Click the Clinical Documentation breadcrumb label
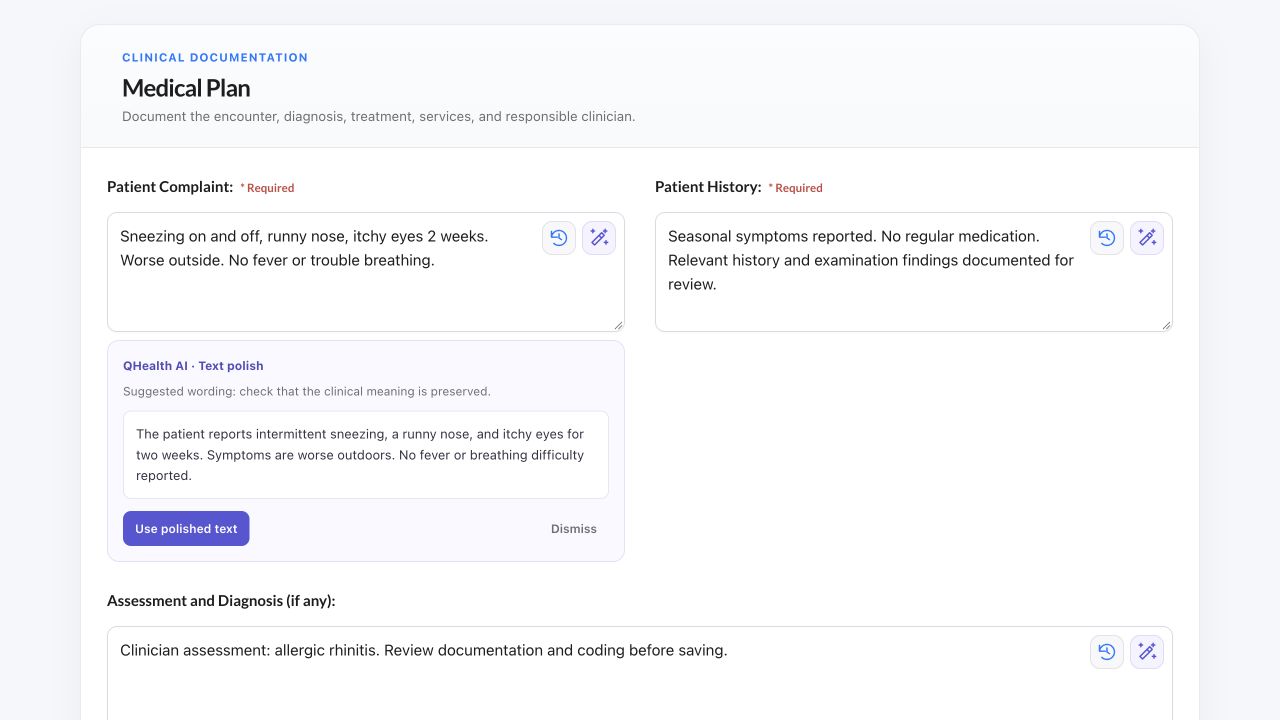Image resolution: width=1280 pixels, height=720 pixels. point(215,58)
